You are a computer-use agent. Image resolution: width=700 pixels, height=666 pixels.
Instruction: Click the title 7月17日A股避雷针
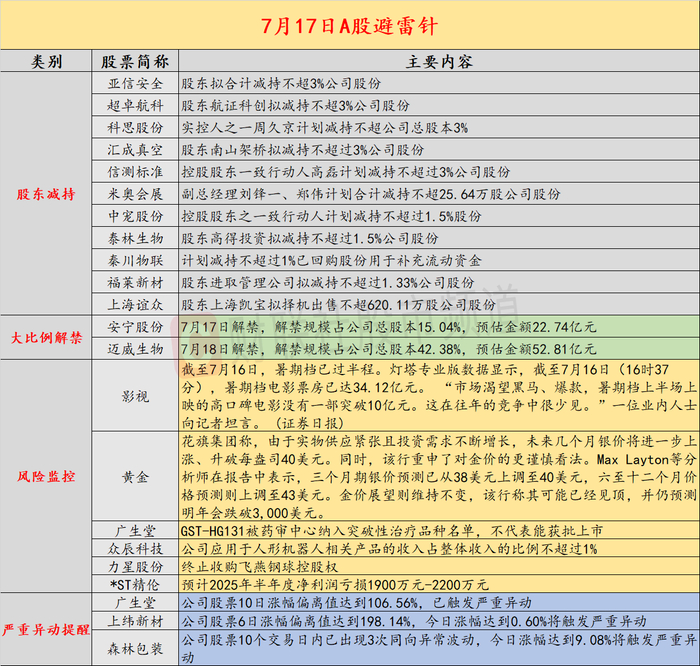pyautogui.click(x=350, y=25)
